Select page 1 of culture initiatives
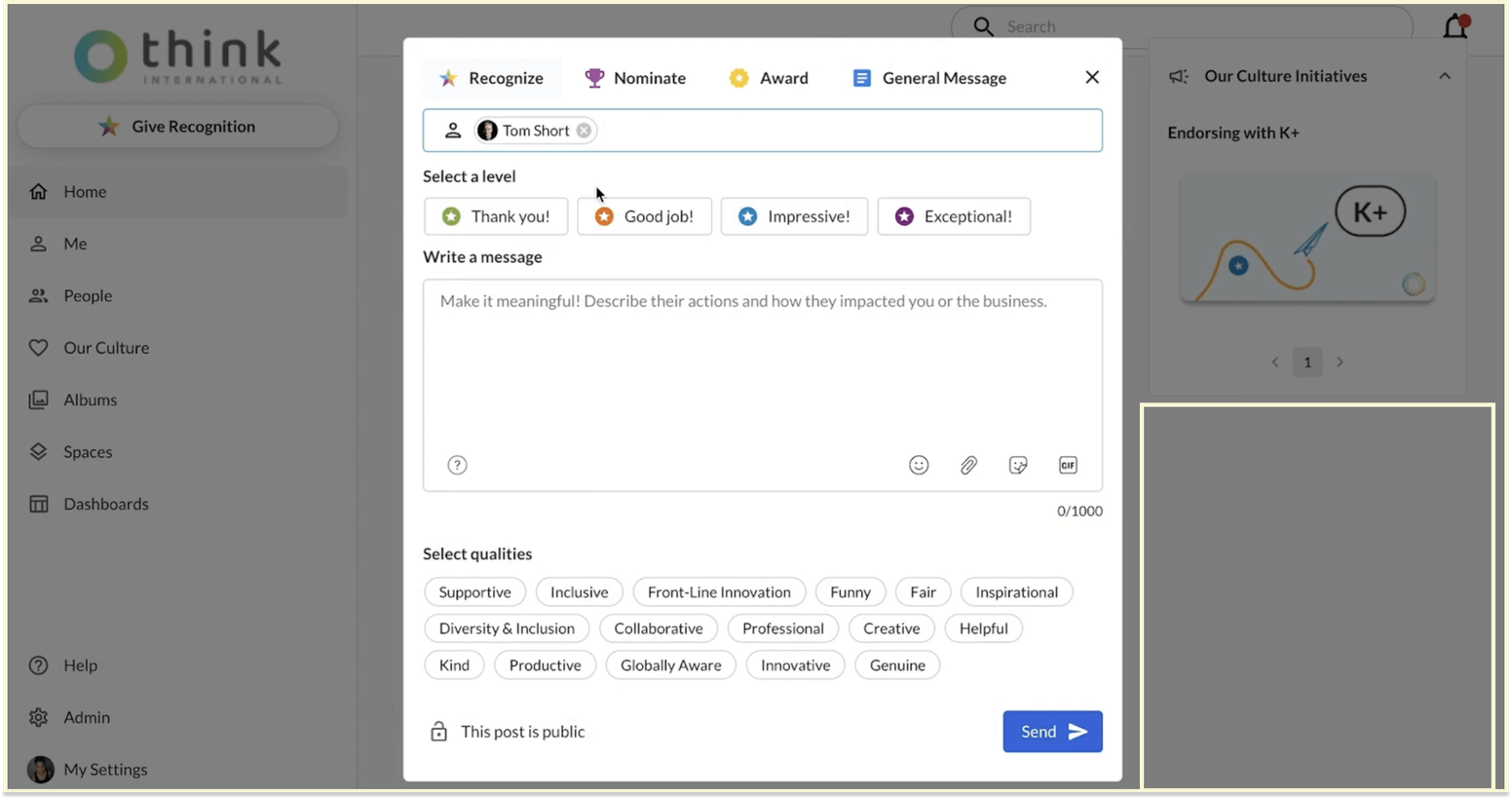1512x799 pixels. 1307,361
